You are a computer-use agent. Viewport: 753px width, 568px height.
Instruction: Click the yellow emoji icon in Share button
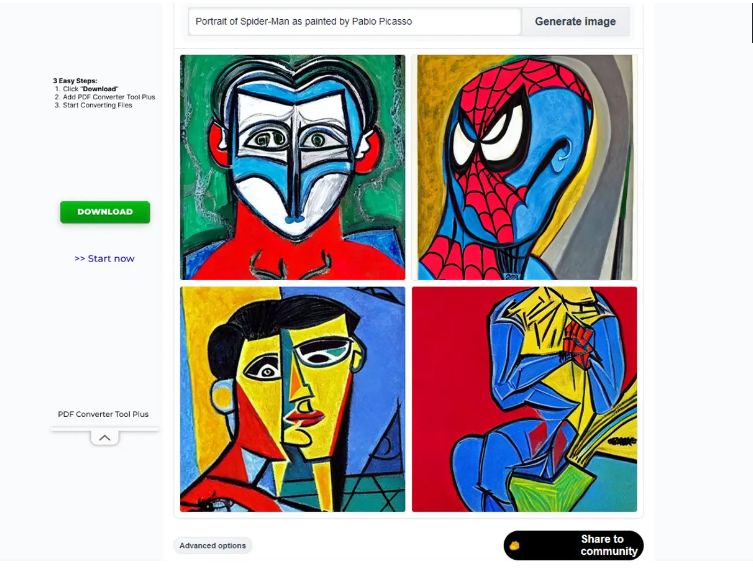tap(514, 545)
